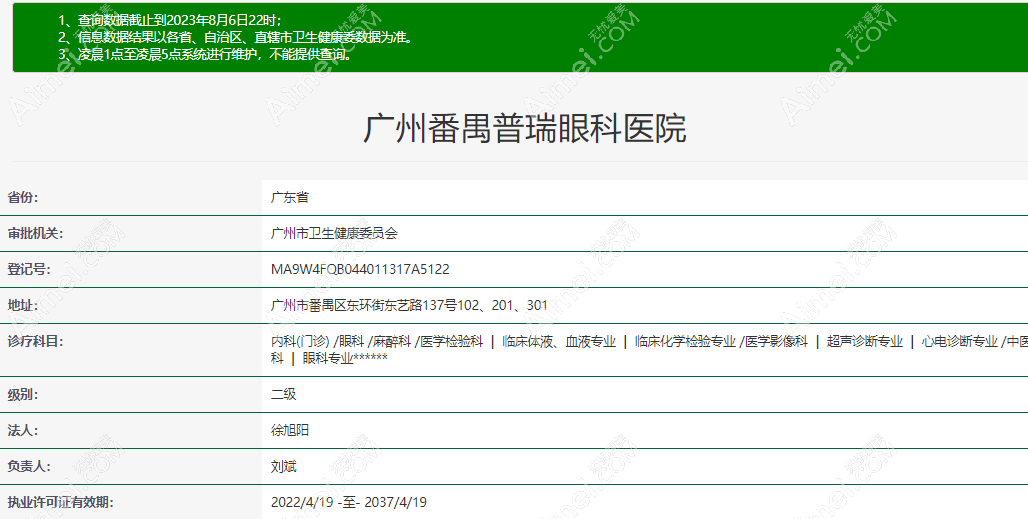
Task: Click the 广东省 value
Action: tap(290, 197)
